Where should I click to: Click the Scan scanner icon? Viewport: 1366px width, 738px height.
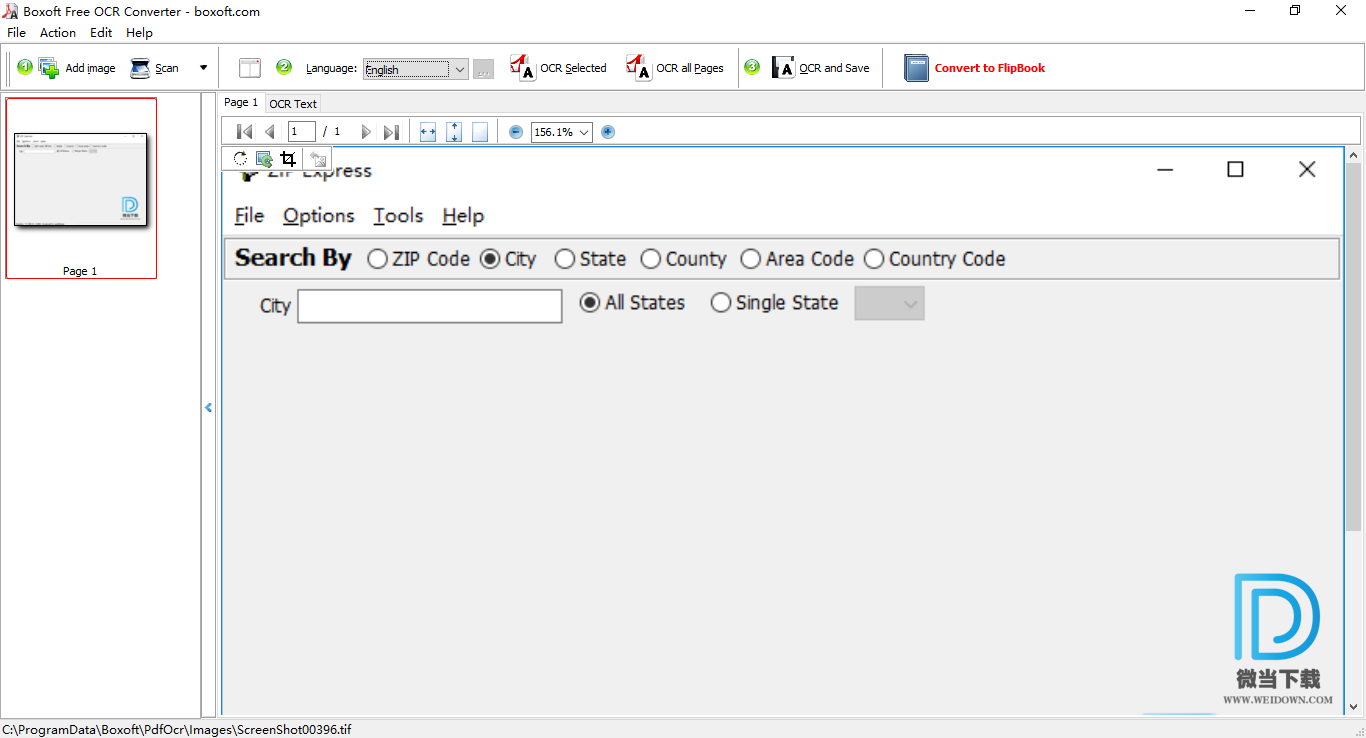[x=140, y=68]
